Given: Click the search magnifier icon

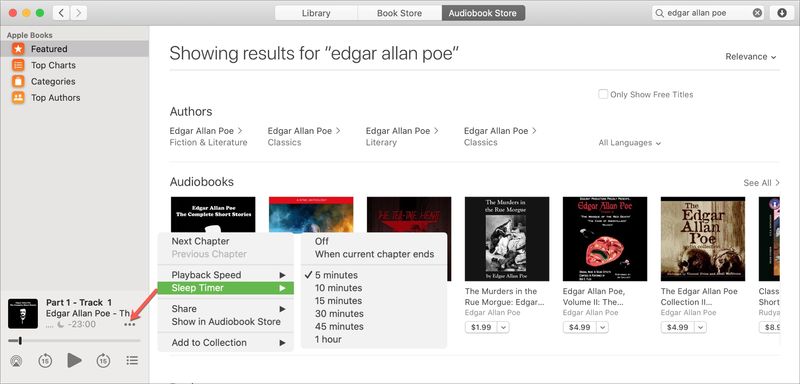Looking at the screenshot, I should point(661,13).
